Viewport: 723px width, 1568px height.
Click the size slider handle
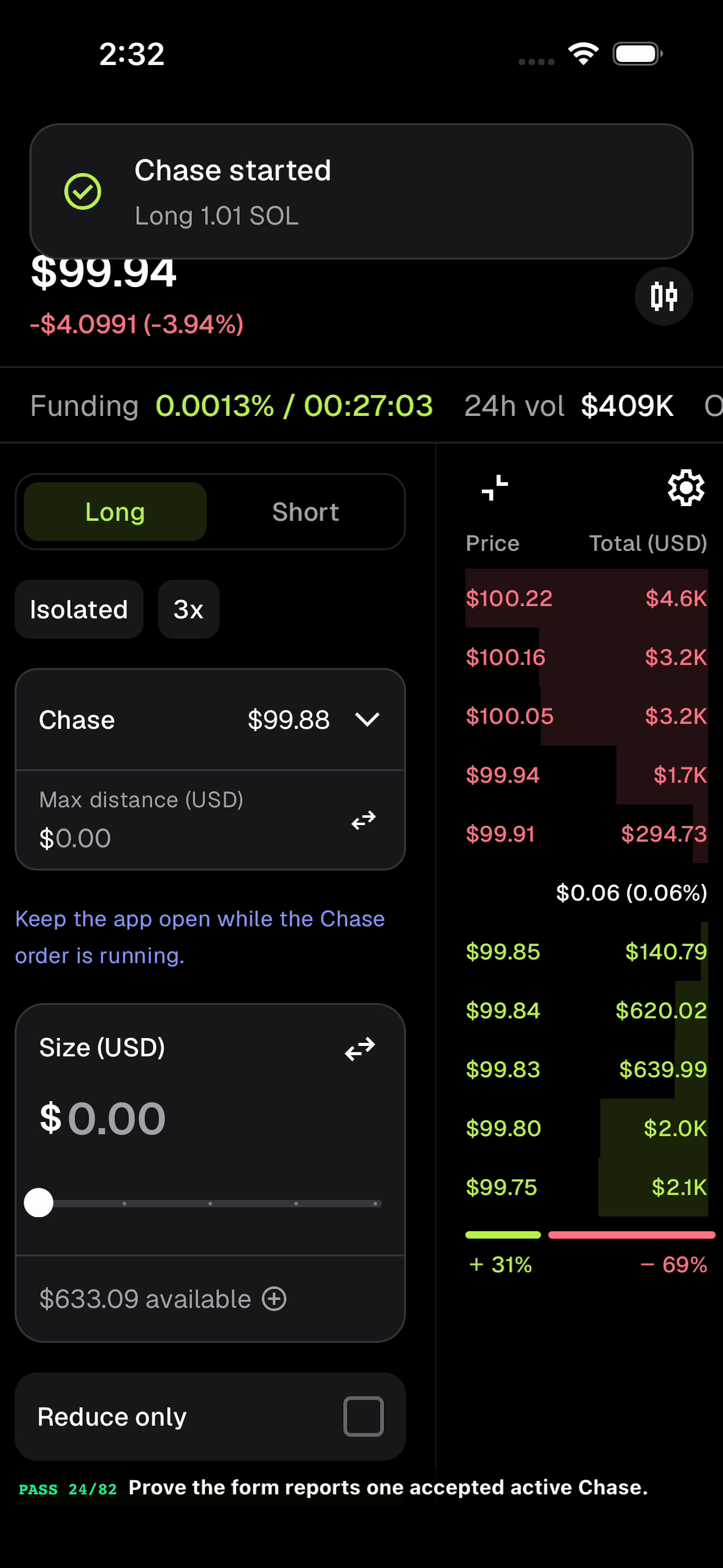39,1202
